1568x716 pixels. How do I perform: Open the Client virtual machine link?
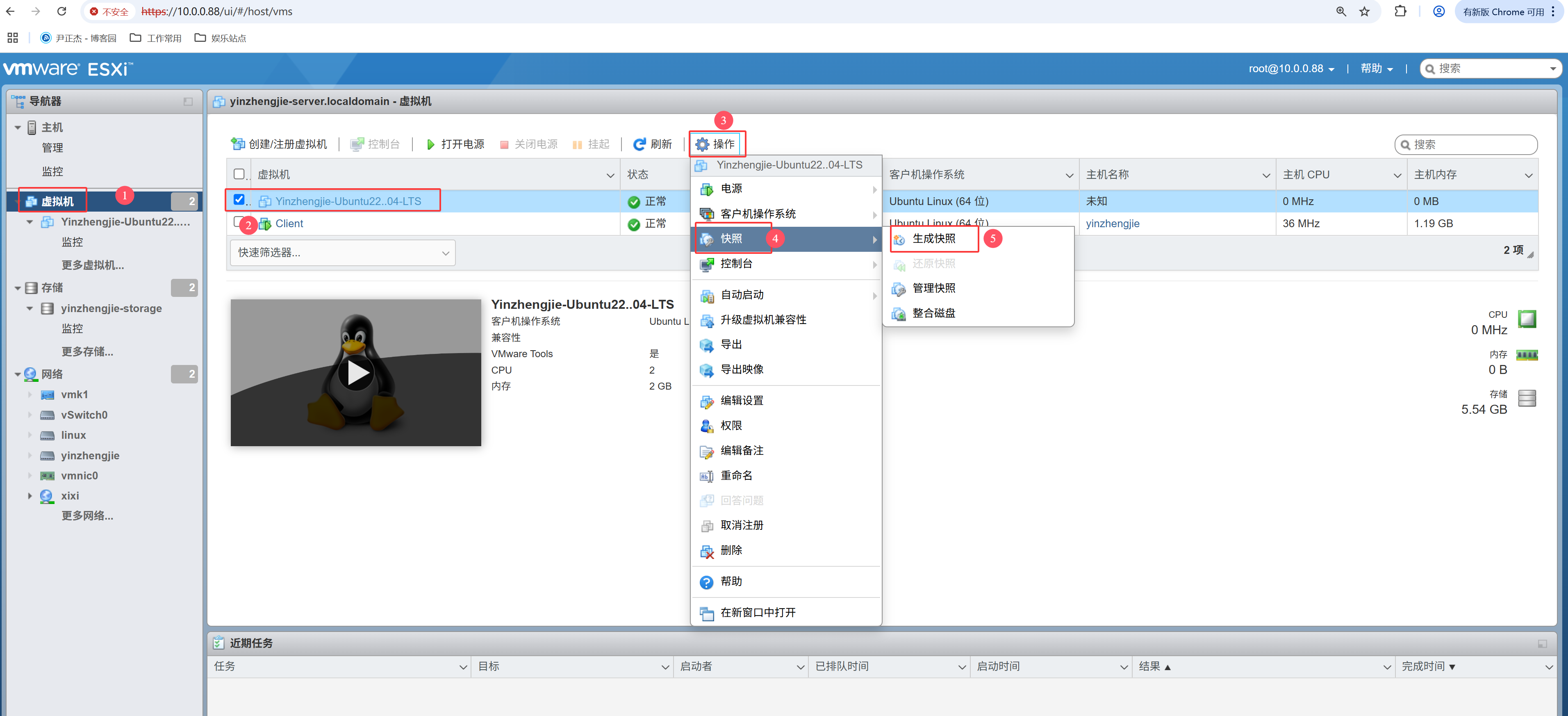click(289, 223)
